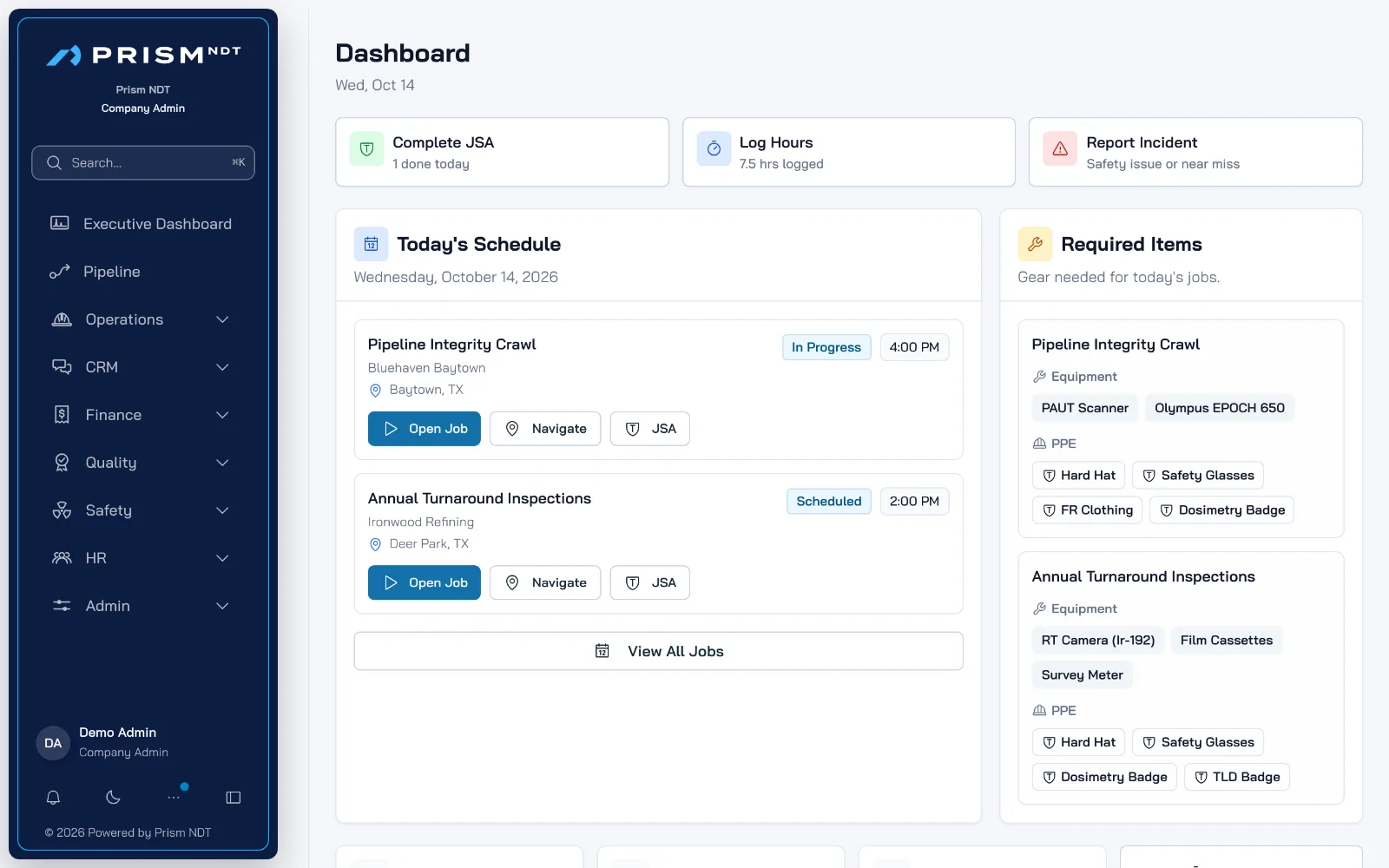Expand the CRM menu chevron
Screen dimensions: 1389x868
222,367
